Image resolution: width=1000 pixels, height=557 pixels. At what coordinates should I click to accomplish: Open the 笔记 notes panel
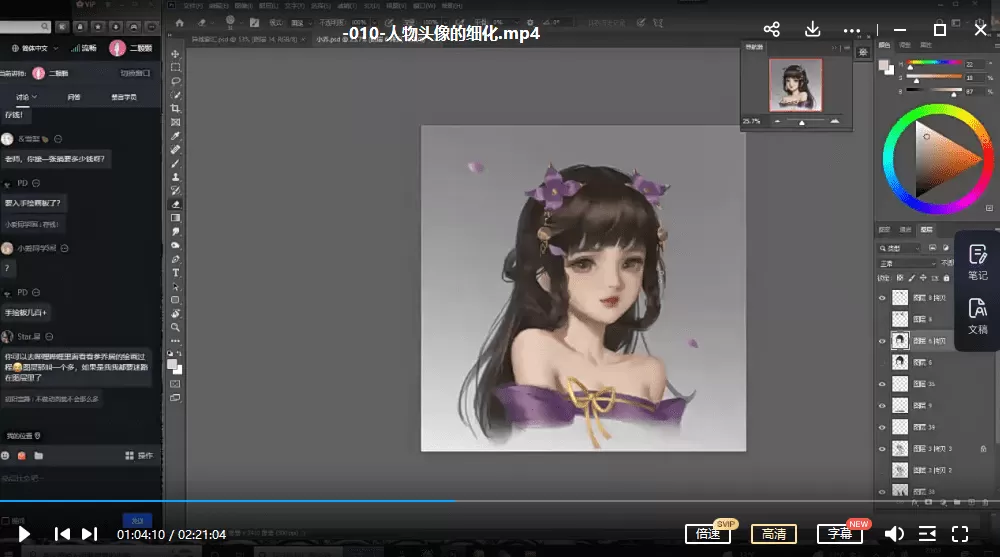click(977, 262)
